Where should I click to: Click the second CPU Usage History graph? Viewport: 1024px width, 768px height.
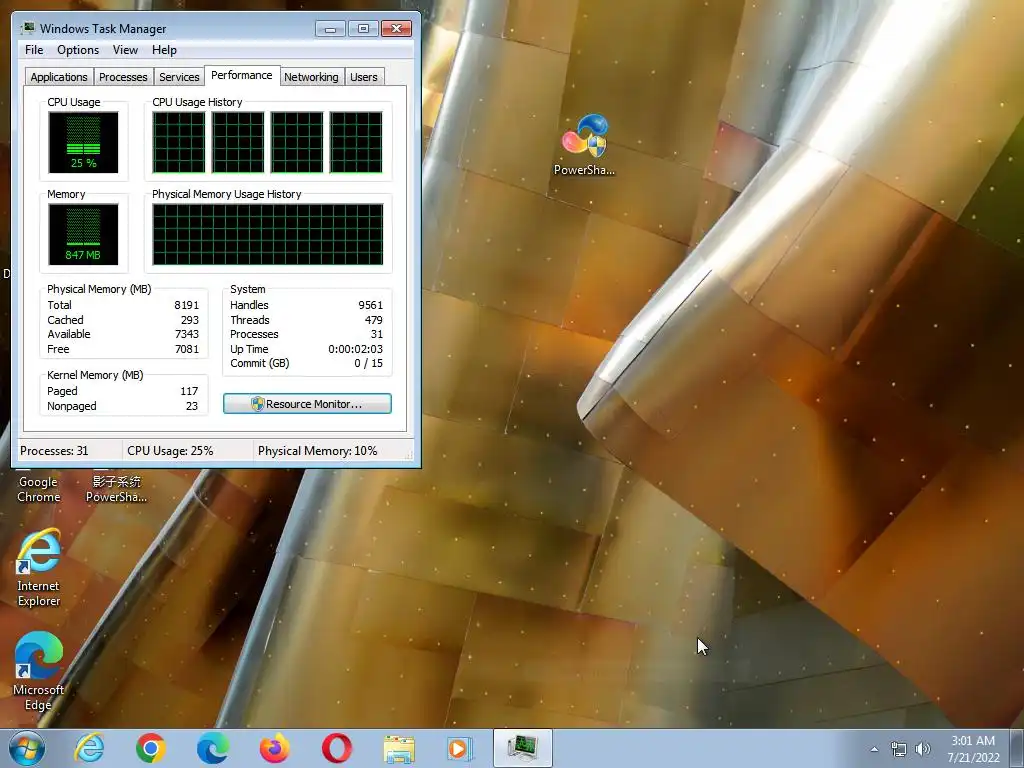(238, 142)
